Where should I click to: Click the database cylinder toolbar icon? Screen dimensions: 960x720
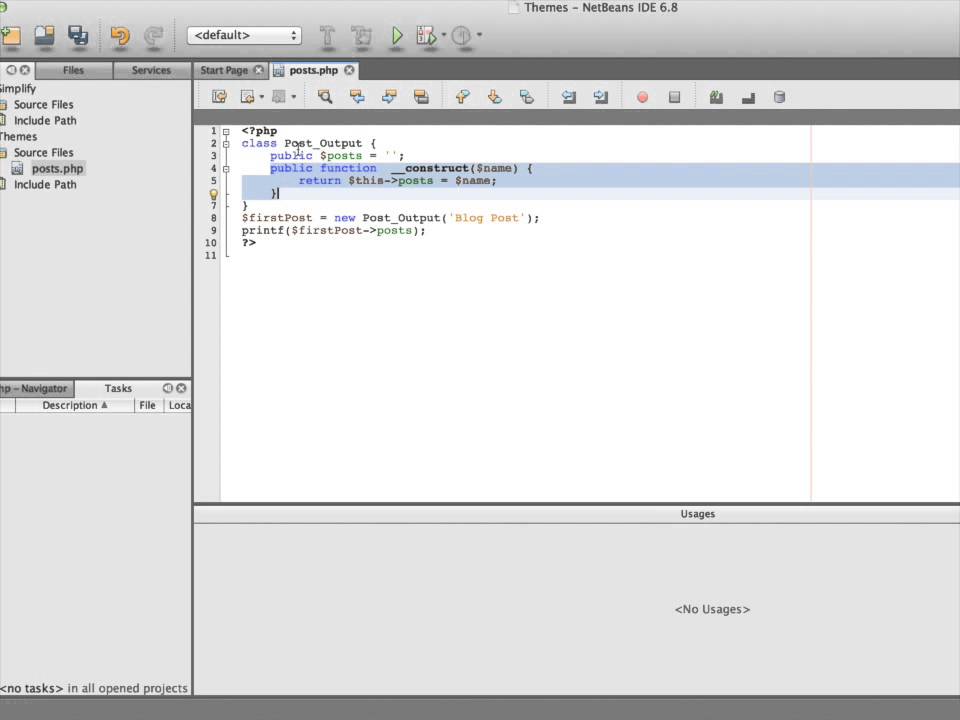click(779, 97)
